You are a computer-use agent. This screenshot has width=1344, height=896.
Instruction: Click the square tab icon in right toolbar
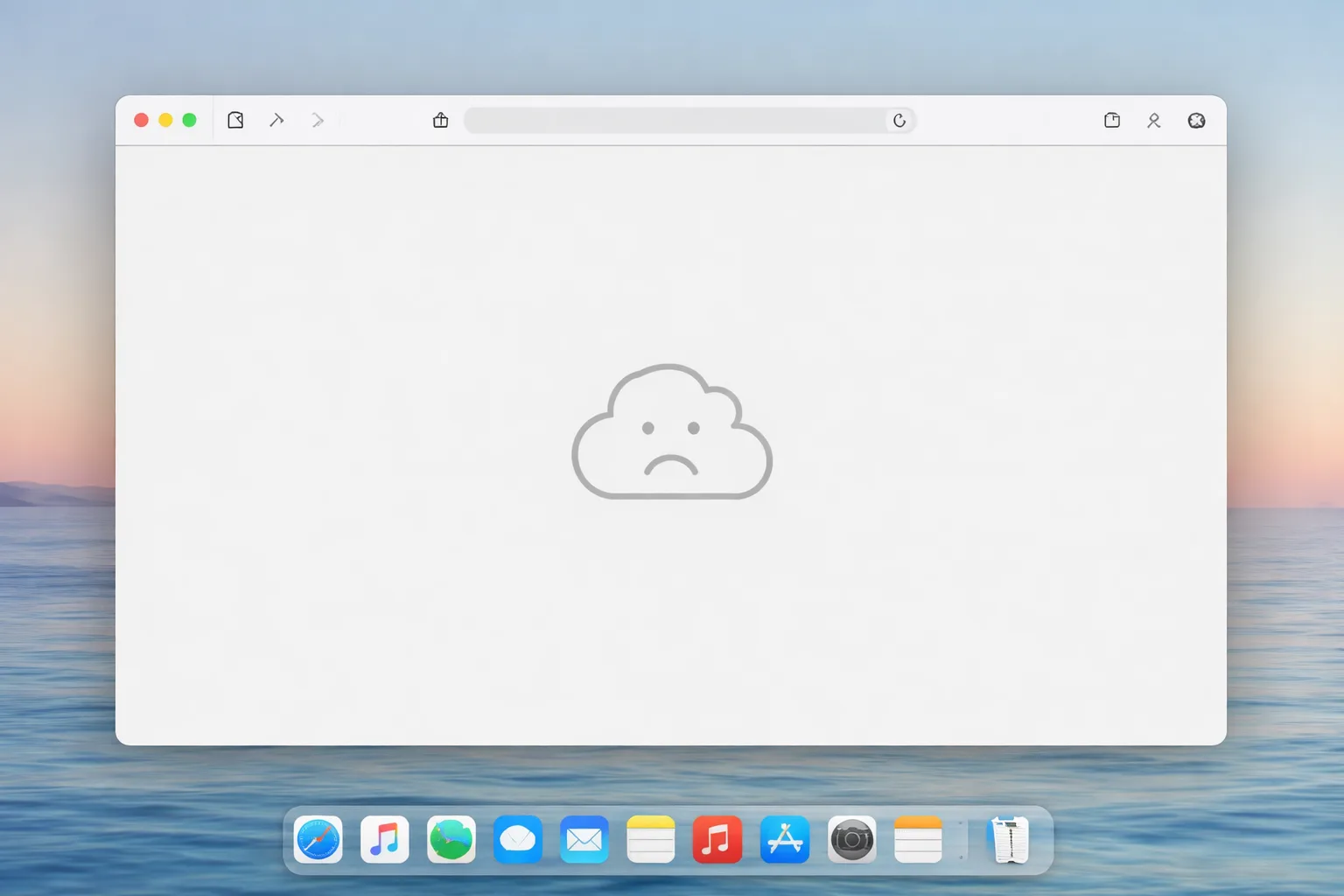[1112, 120]
